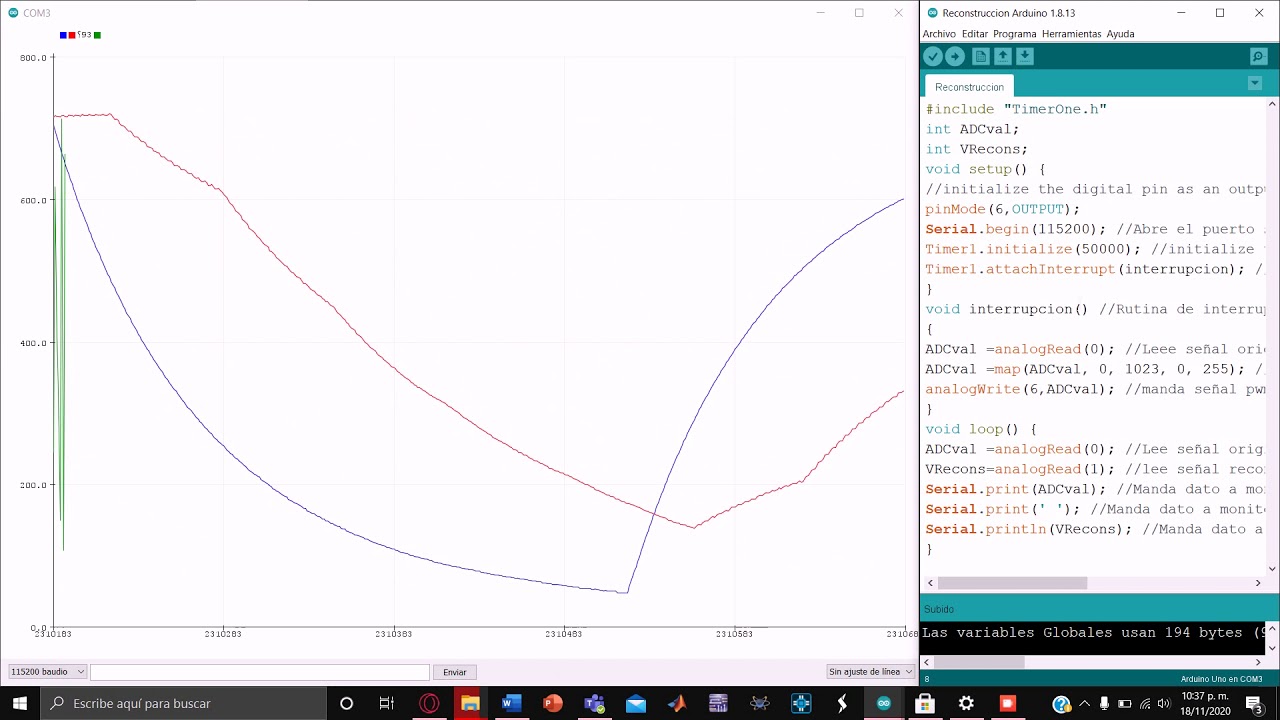This screenshot has width=1280, height=720.
Task: Click the 'void setup() {' line
Action: pos(985,169)
